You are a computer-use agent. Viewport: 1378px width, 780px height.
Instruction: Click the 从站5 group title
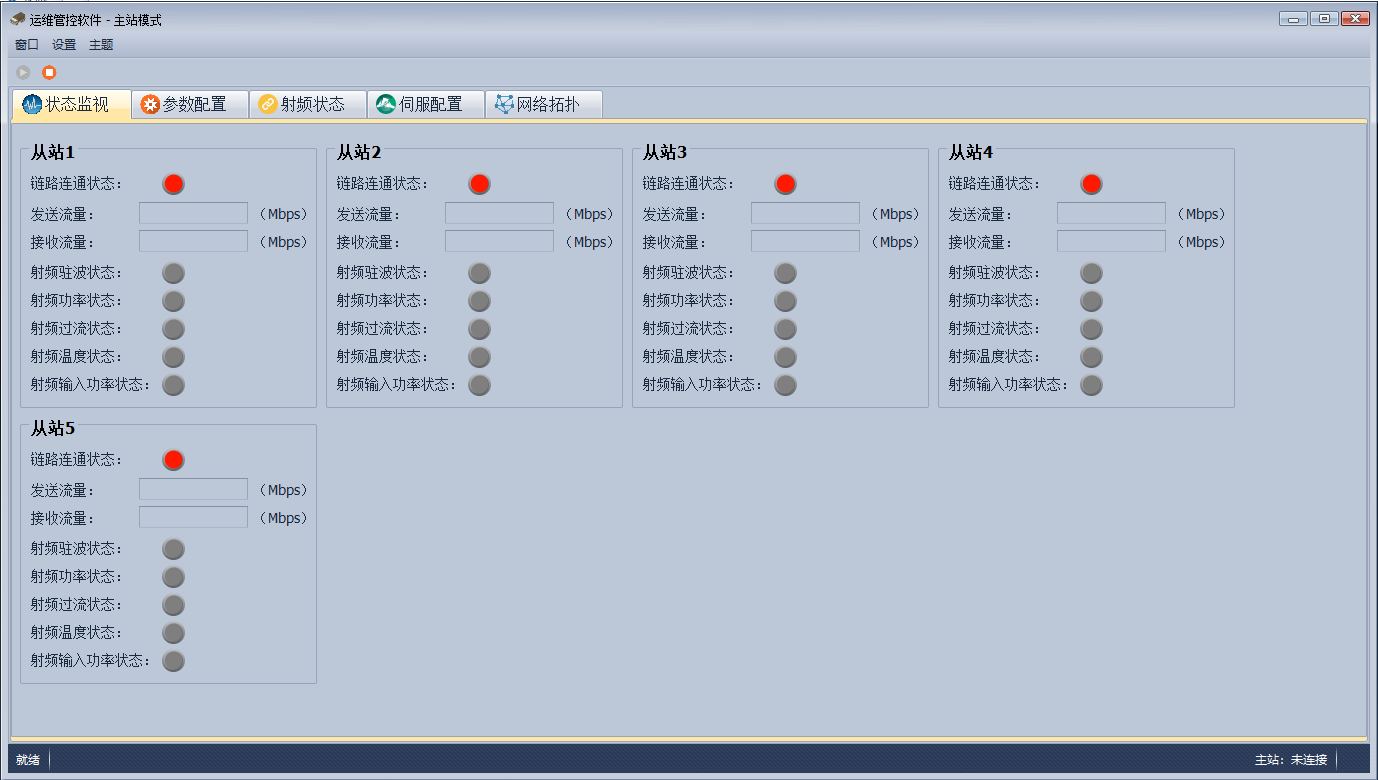[53, 428]
